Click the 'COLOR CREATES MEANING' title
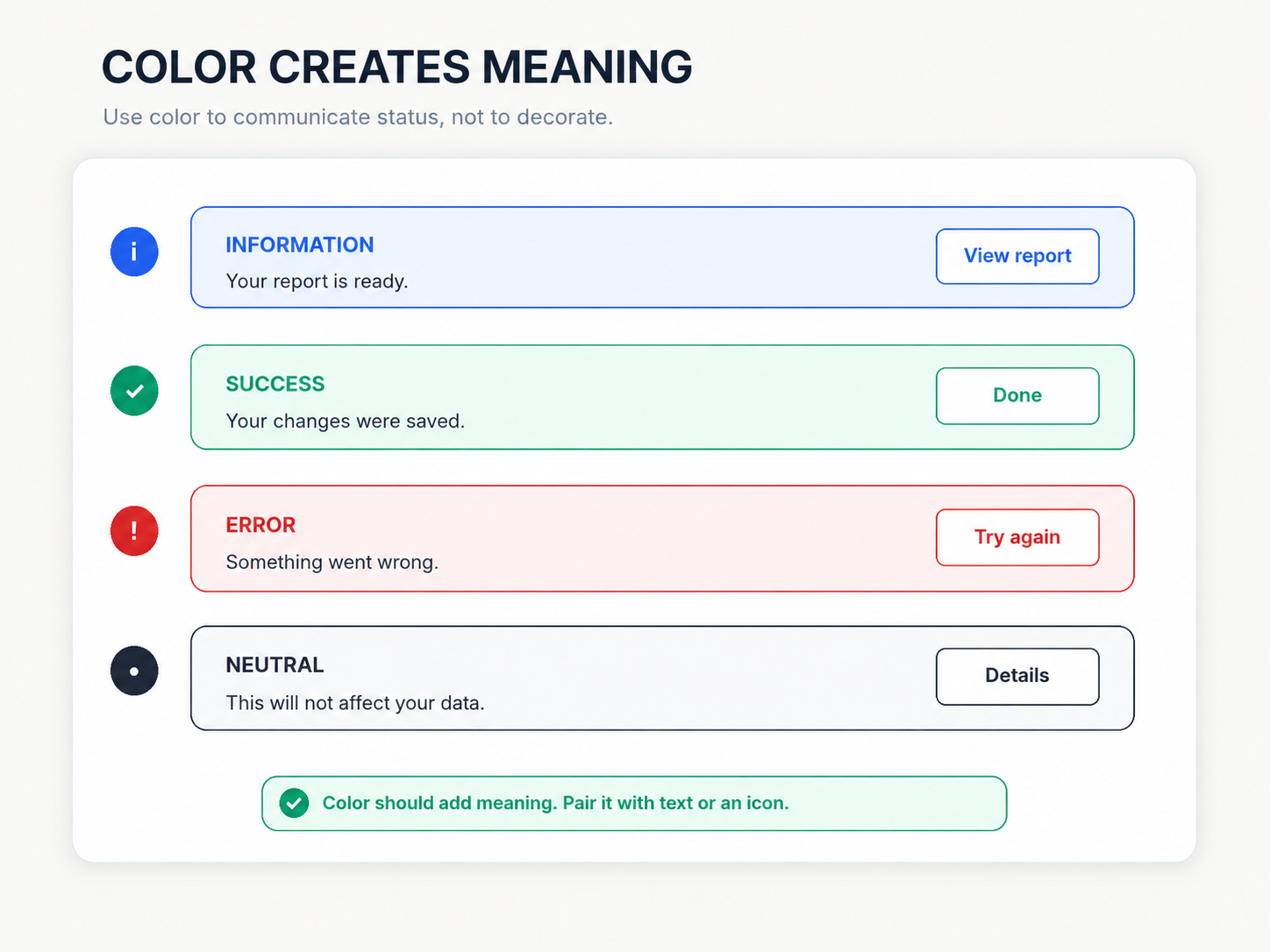1270x952 pixels. coord(397,67)
